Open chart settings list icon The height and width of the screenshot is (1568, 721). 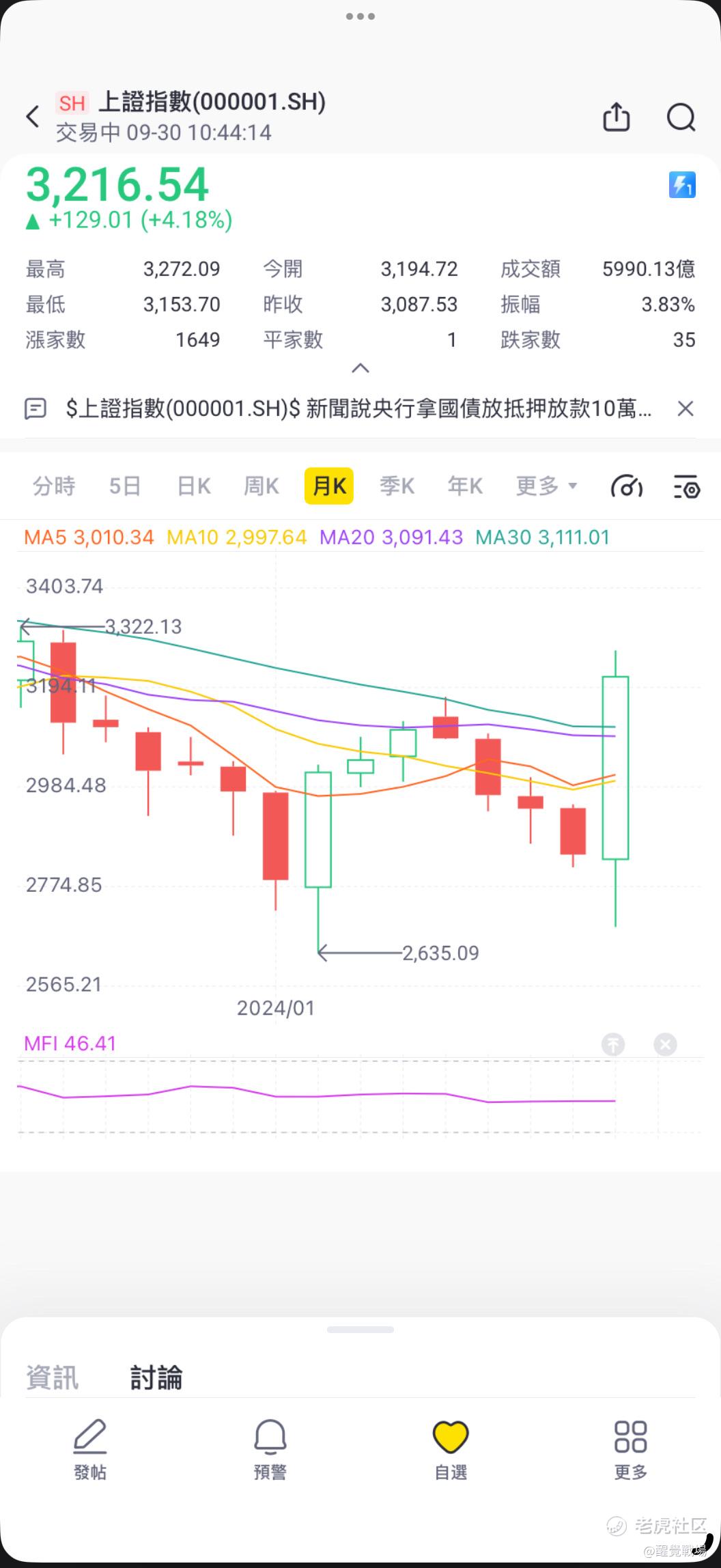point(687,486)
